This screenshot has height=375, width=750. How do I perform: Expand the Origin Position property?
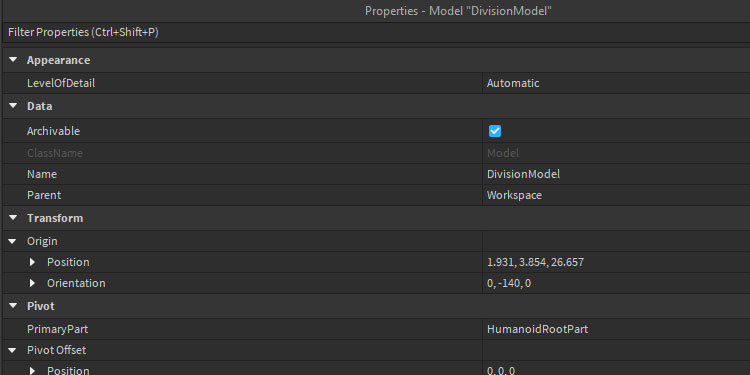coord(32,262)
